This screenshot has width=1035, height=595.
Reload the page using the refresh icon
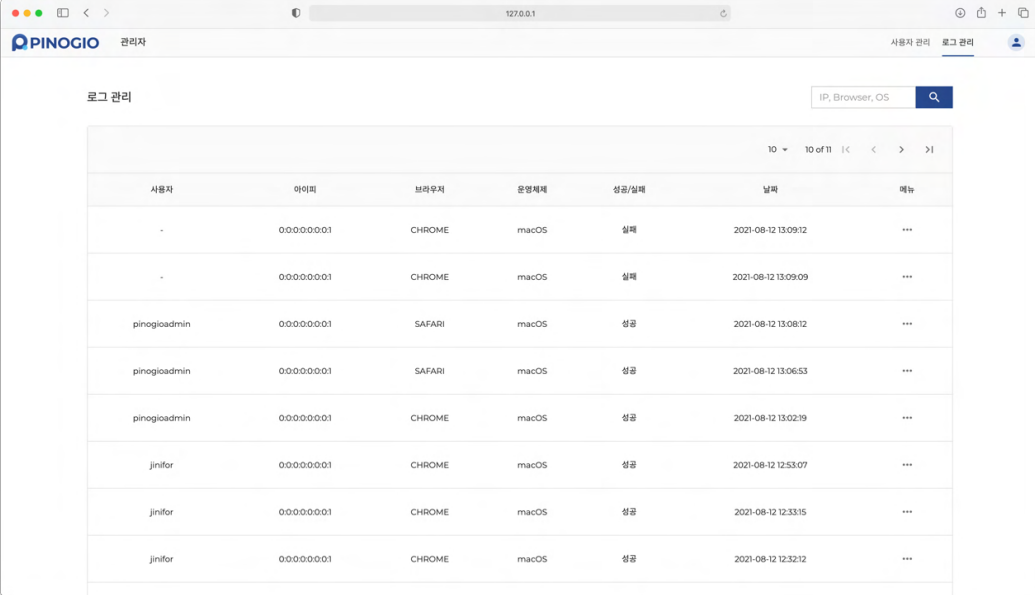(723, 13)
